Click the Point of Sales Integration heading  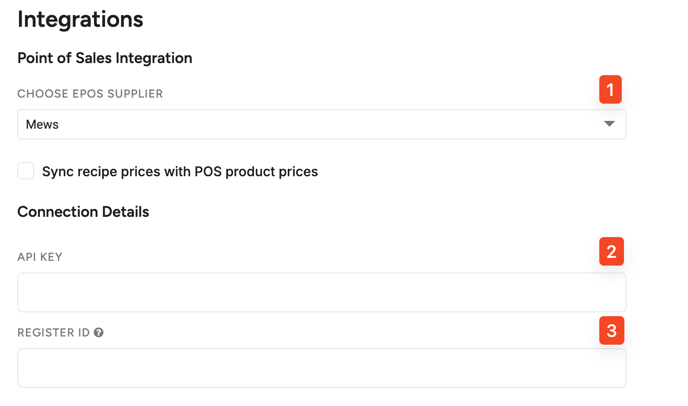(x=105, y=58)
